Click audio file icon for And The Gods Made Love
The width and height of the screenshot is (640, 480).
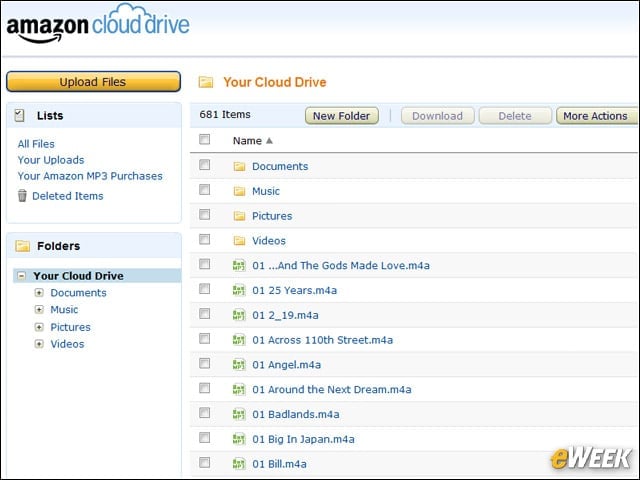click(x=239, y=266)
